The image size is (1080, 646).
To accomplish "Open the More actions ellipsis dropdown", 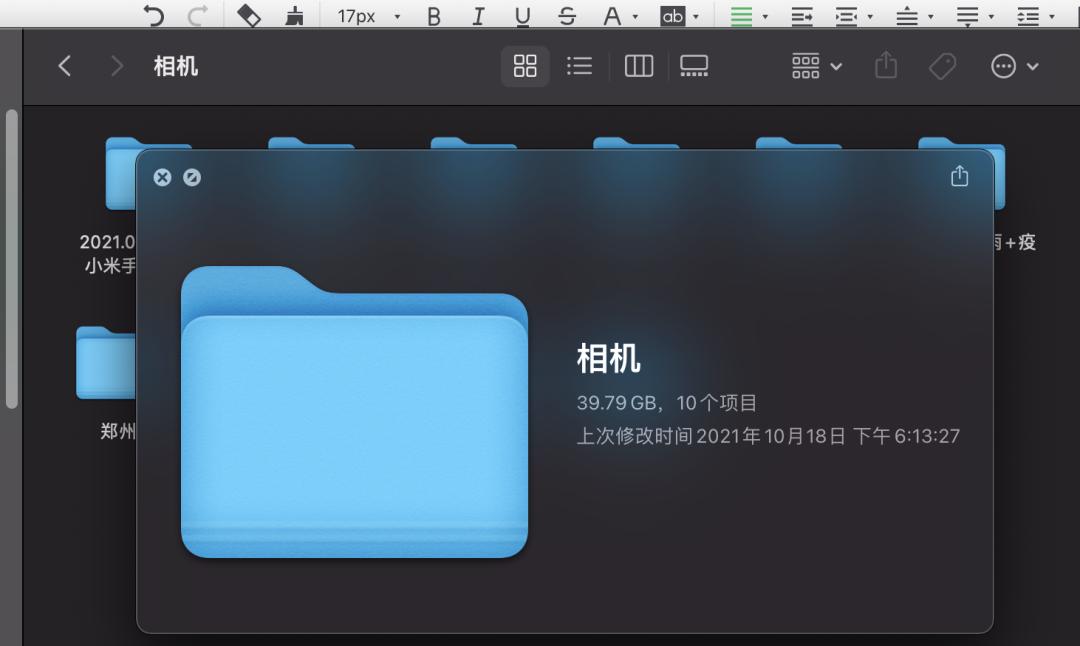I will 1013,66.
